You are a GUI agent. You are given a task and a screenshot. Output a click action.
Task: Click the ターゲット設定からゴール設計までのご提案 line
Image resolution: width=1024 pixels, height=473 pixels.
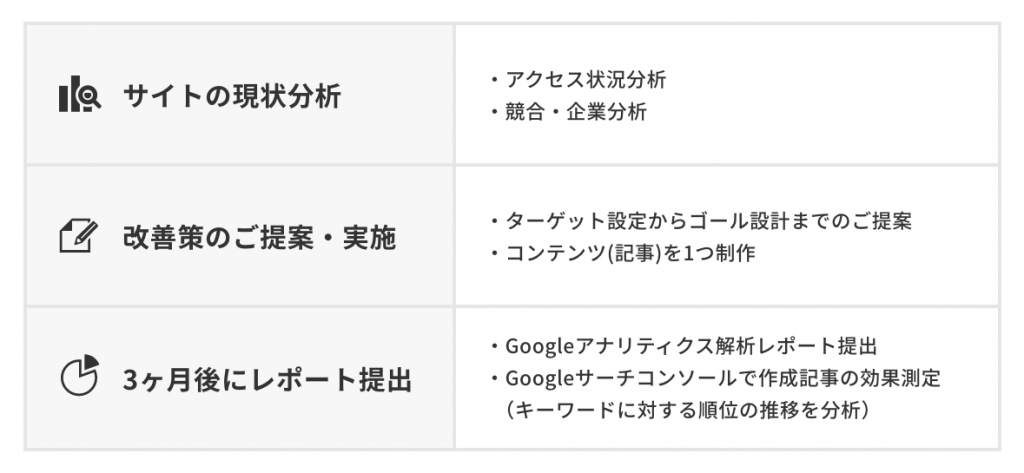(x=708, y=221)
